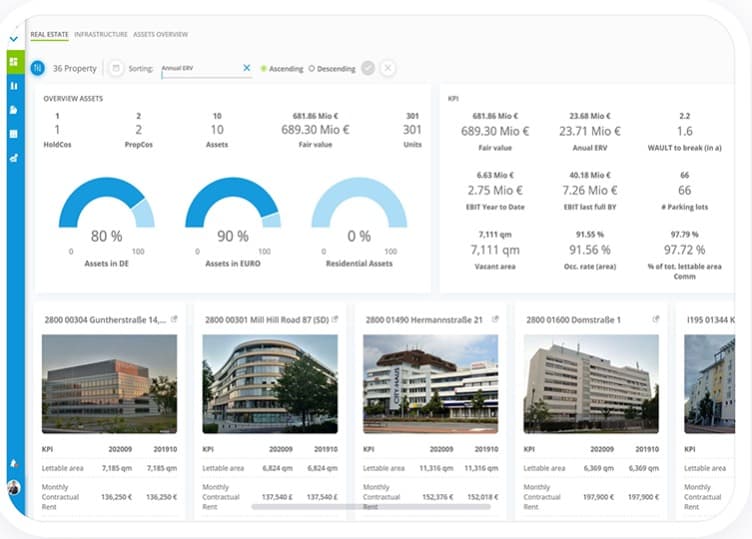Open external link for Gunthersträße 14 card
This screenshot has height=539, width=752.
click(174, 319)
